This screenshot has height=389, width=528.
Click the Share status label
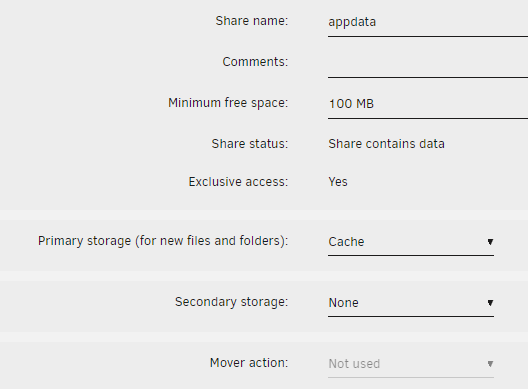click(250, 144)
